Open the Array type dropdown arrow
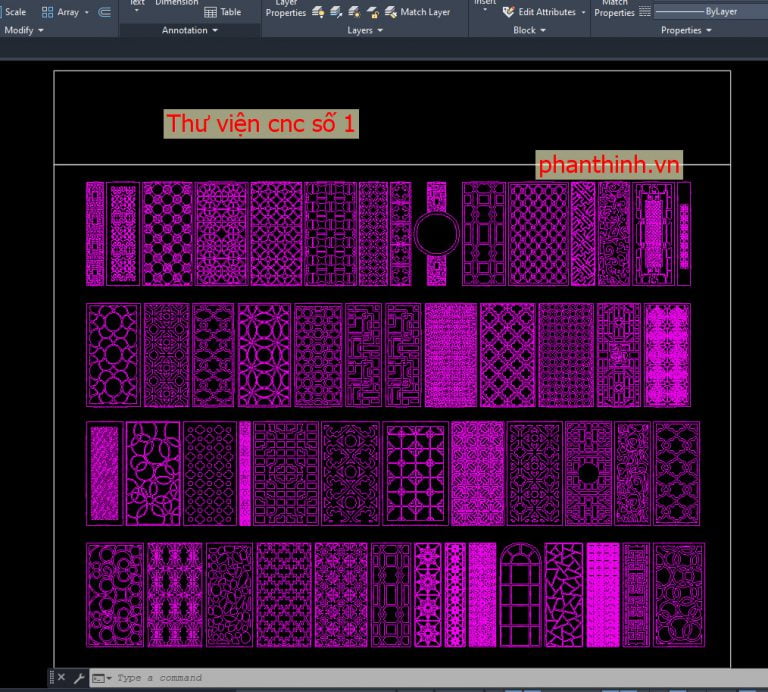This screenshot has height=692, width=768. (87, 12)
